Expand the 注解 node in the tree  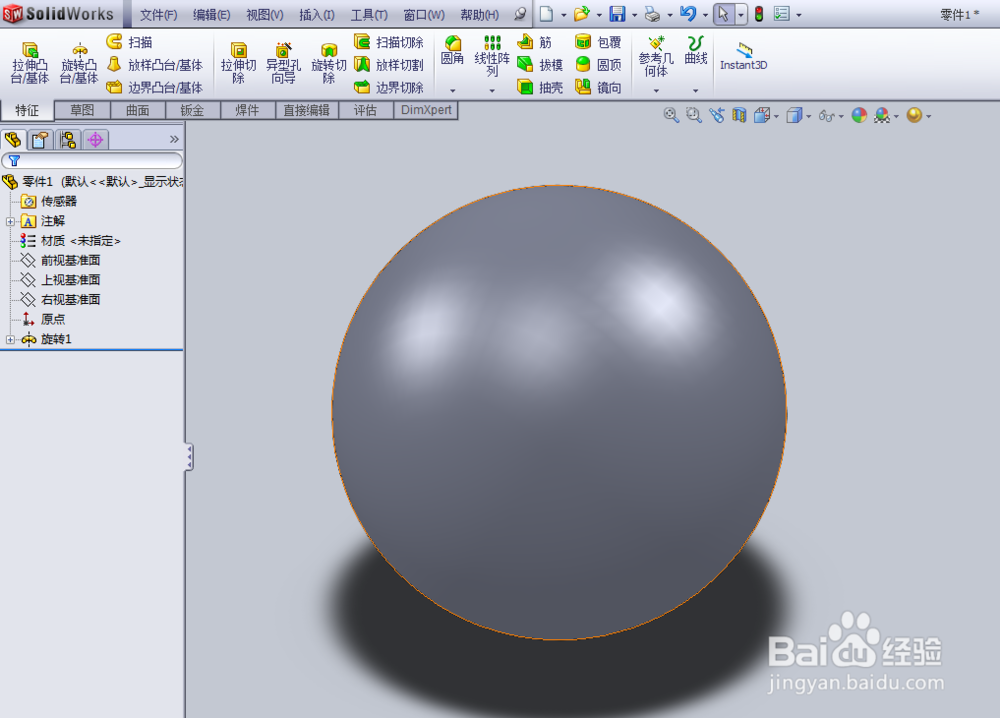9,221
